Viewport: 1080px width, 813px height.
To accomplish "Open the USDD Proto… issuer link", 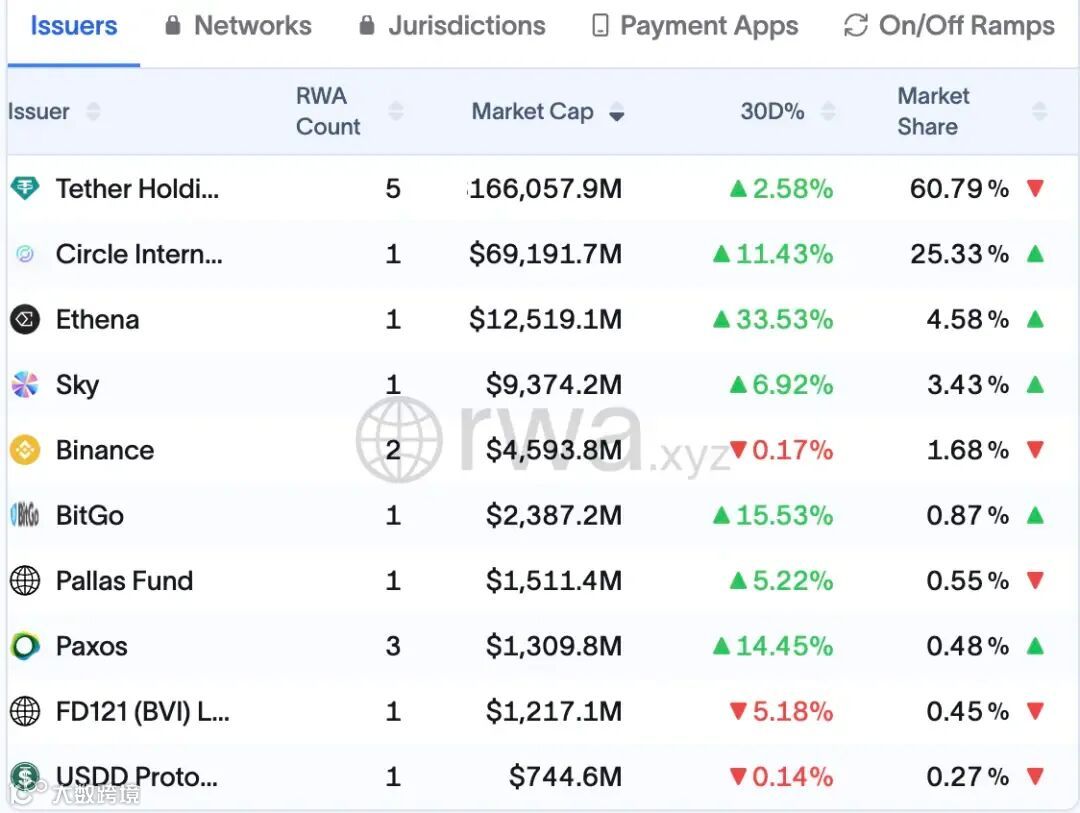I will click(136, 776).
